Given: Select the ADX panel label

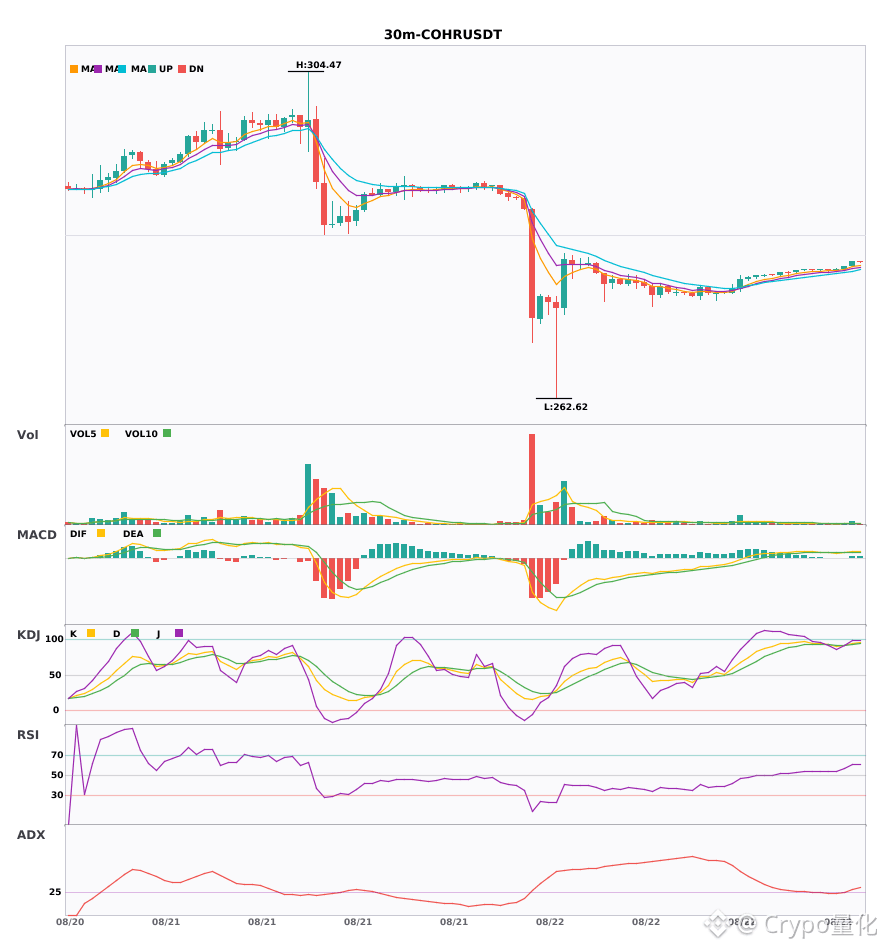Looking at the screenshot, I should (x=31, y=835).
